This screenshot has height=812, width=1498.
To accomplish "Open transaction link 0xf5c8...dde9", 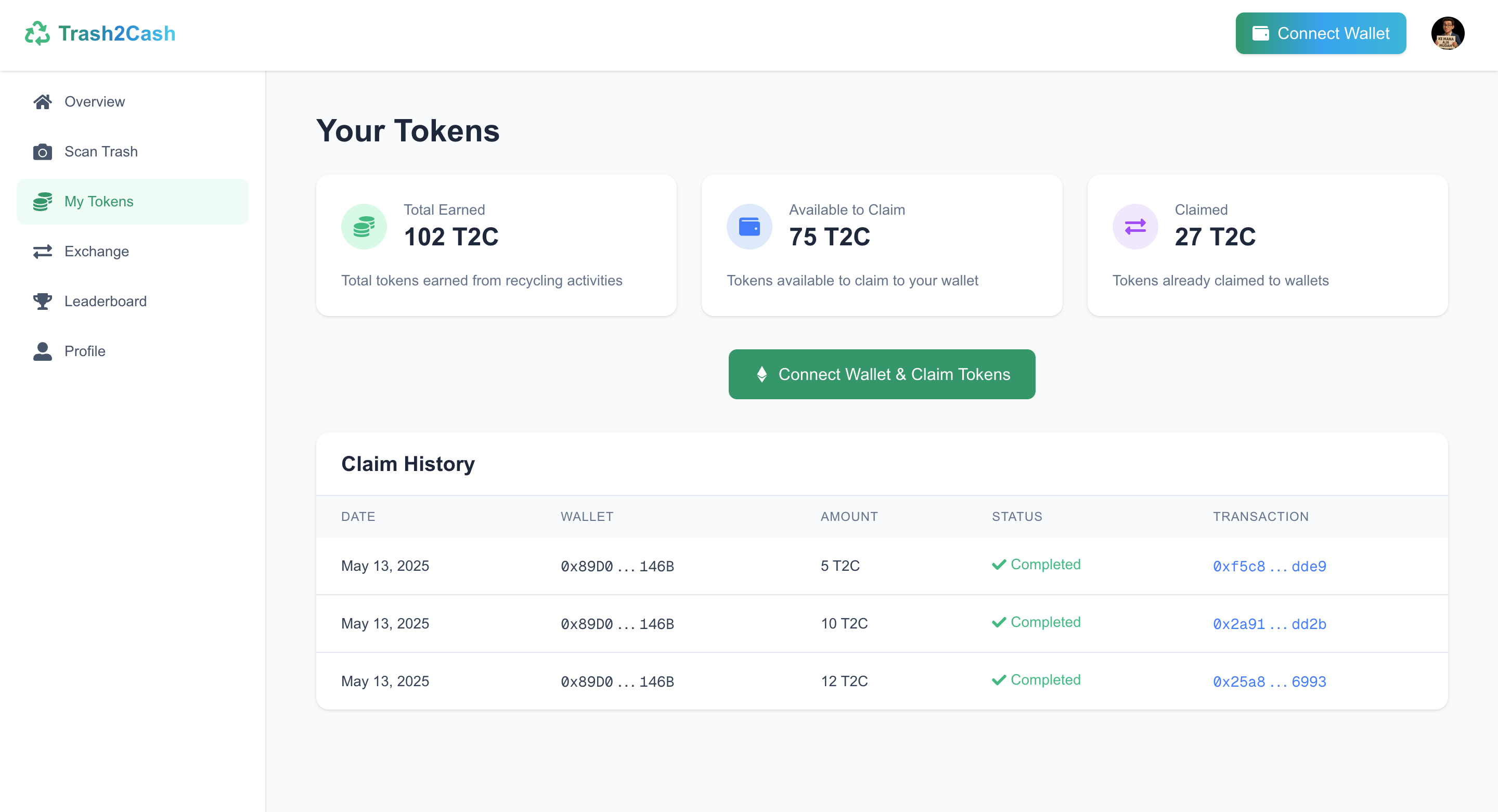I will click(x=1269, y=566).
